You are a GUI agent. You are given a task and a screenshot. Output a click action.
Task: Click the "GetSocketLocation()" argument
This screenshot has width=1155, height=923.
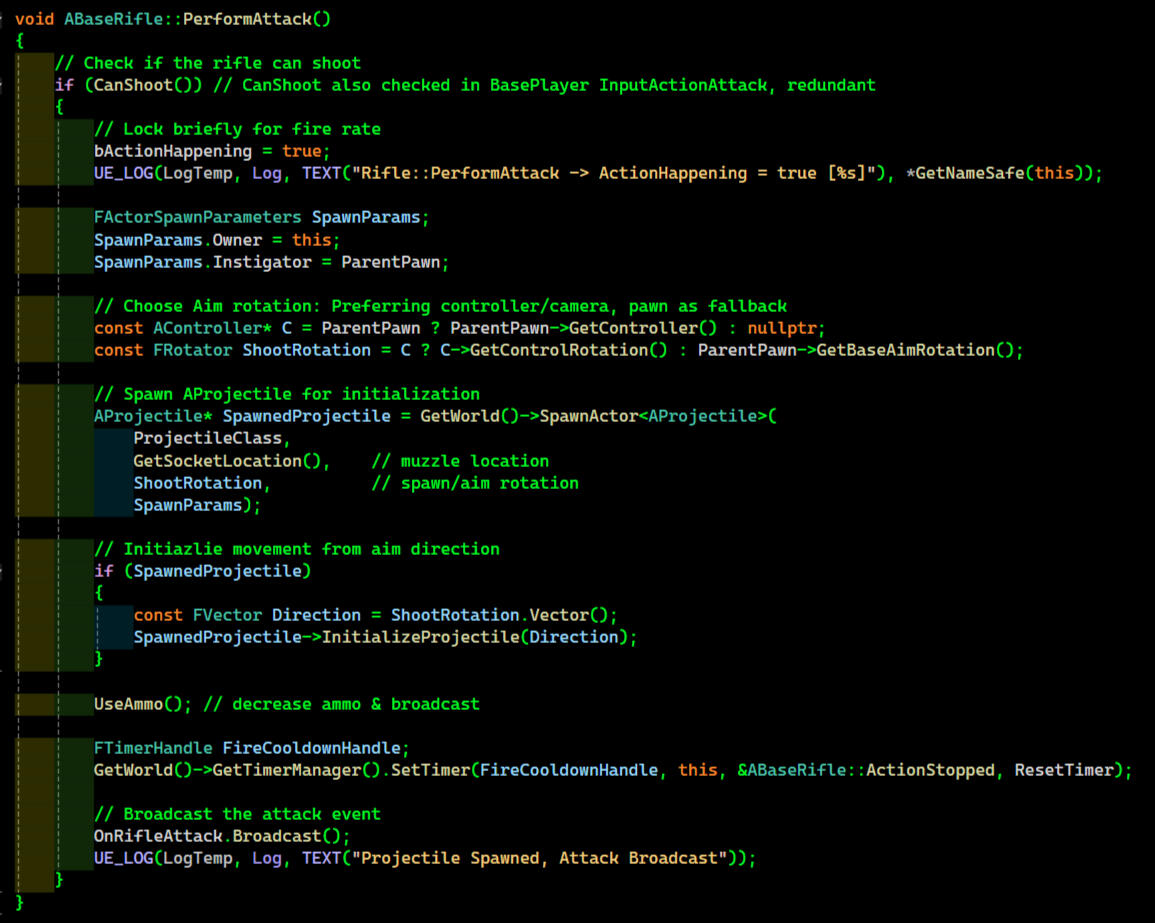(227, 461)
